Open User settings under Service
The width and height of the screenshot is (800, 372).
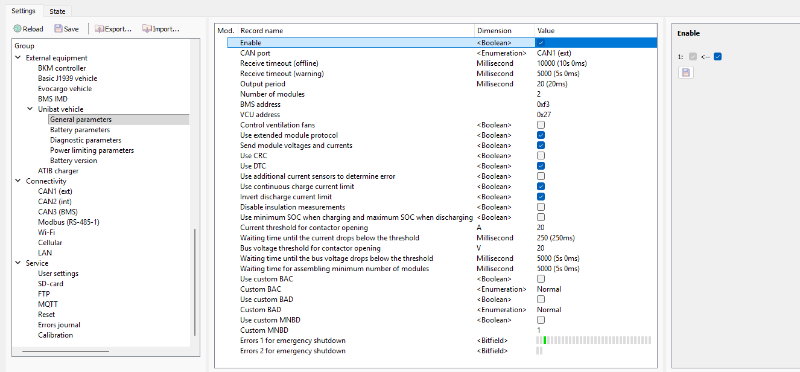(58, 274)
